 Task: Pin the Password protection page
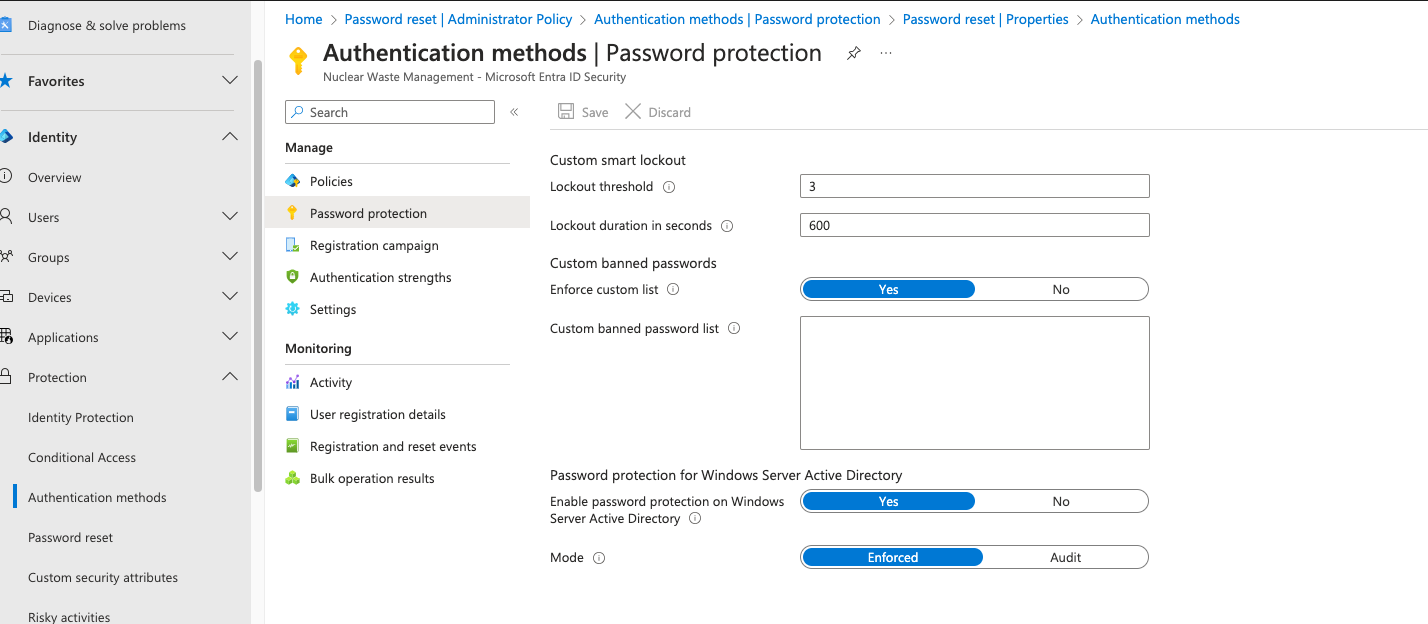[x=853, y=53]
